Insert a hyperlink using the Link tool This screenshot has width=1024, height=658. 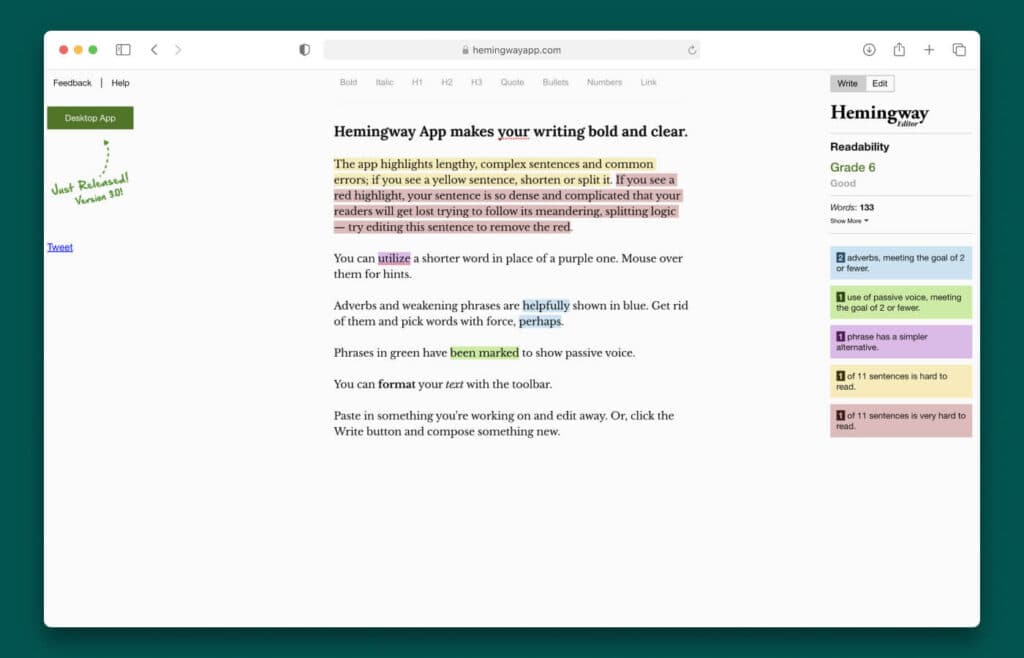[x=648, y=82]
